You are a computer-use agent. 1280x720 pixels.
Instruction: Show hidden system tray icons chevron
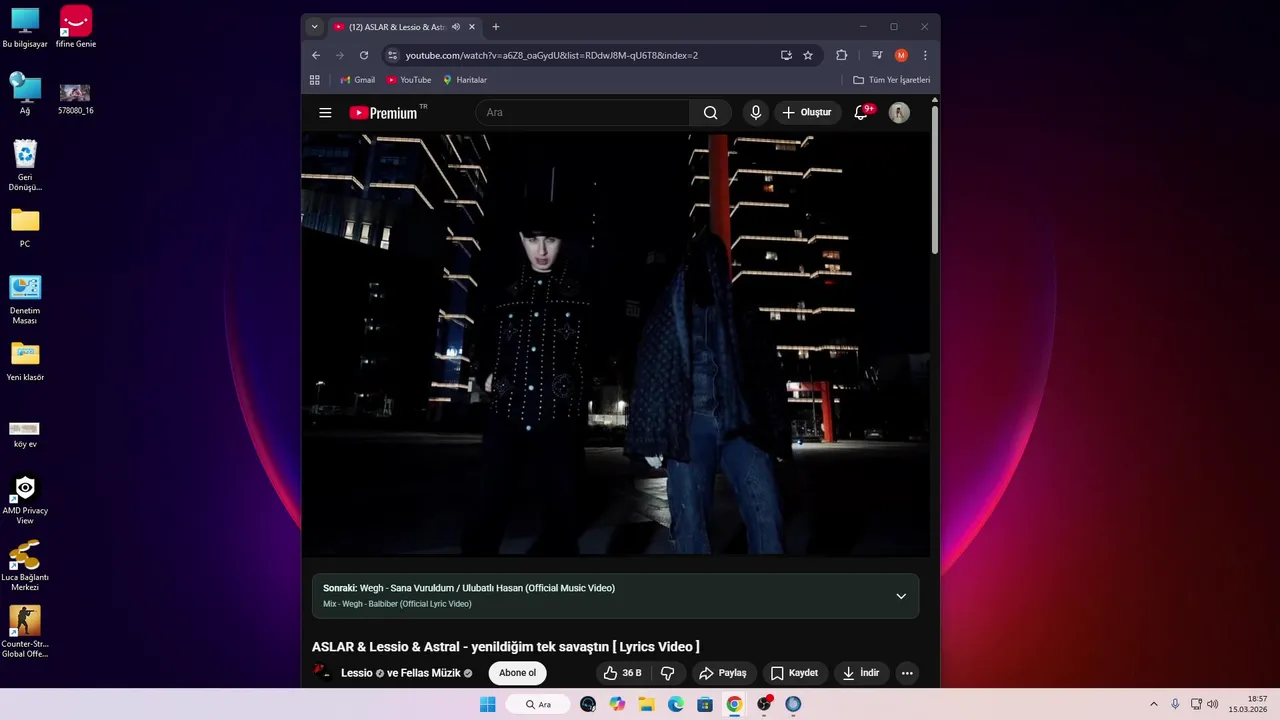click(x=1154, y=704)
